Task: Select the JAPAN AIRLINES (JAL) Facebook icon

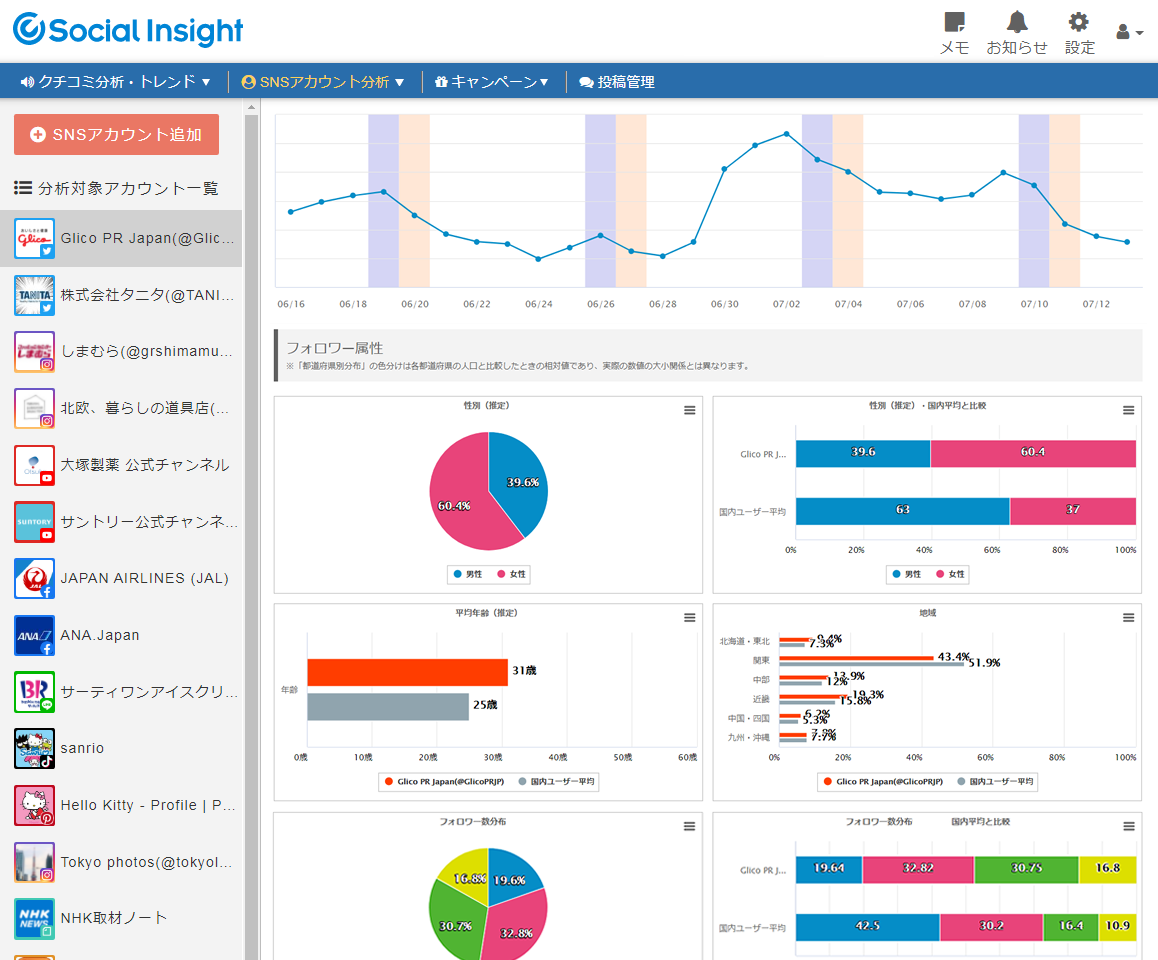Action: [35, 578]
